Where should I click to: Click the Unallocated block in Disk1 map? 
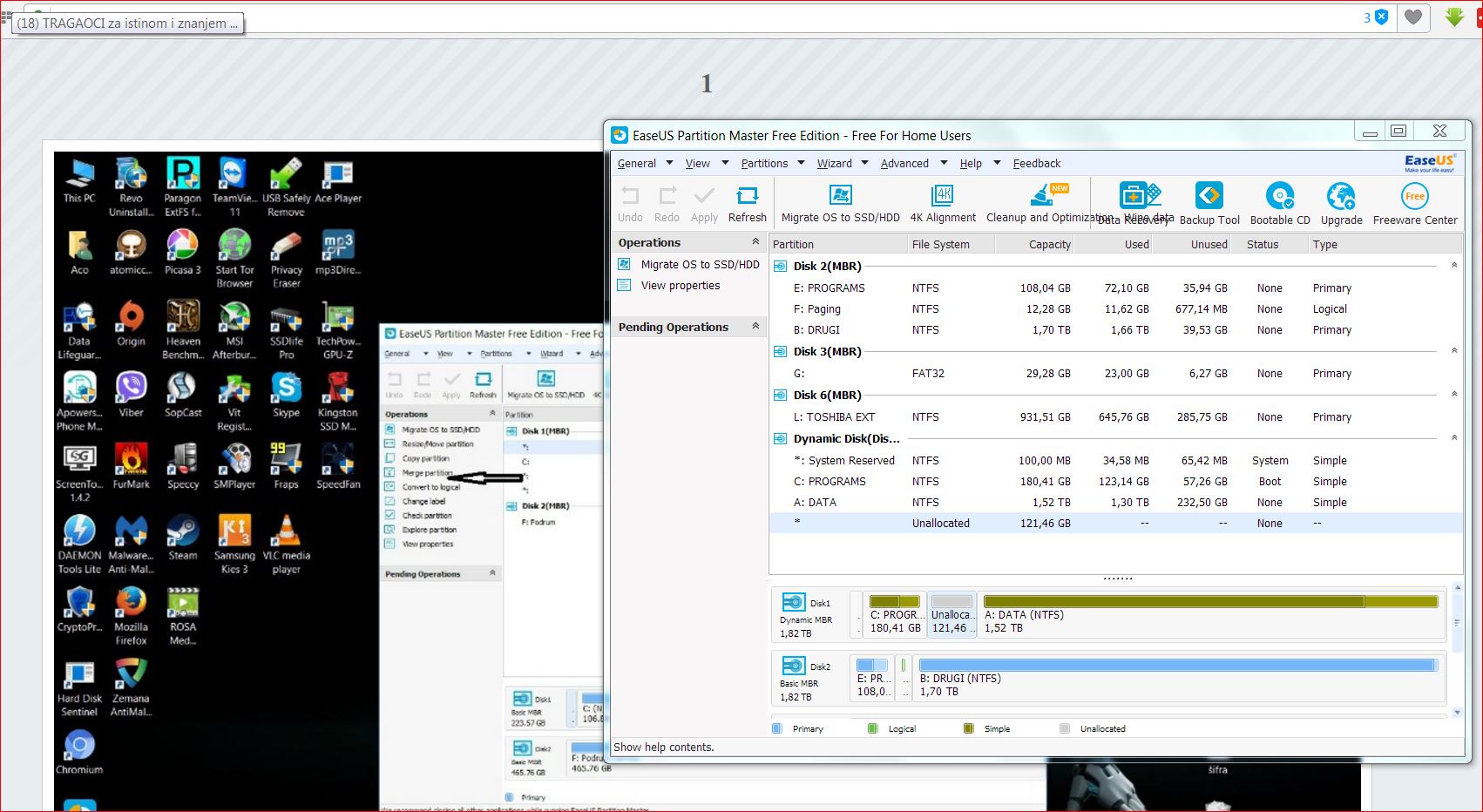951,614
